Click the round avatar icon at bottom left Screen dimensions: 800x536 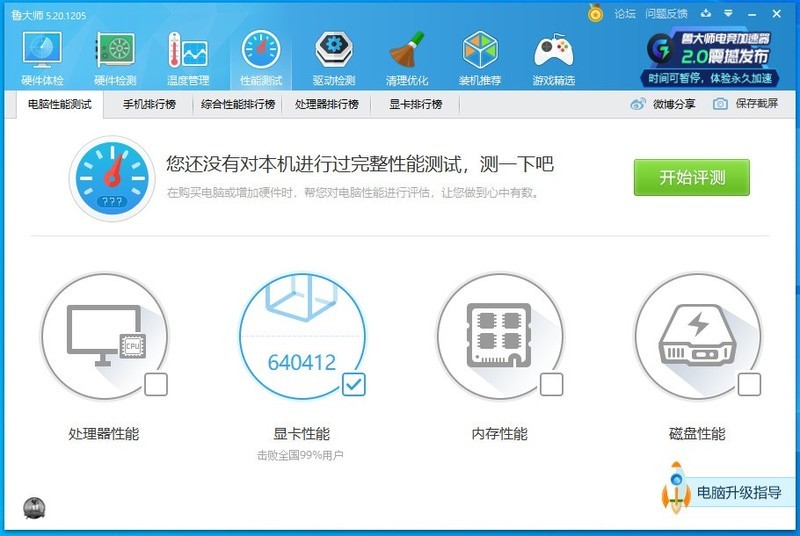(34, 508)
